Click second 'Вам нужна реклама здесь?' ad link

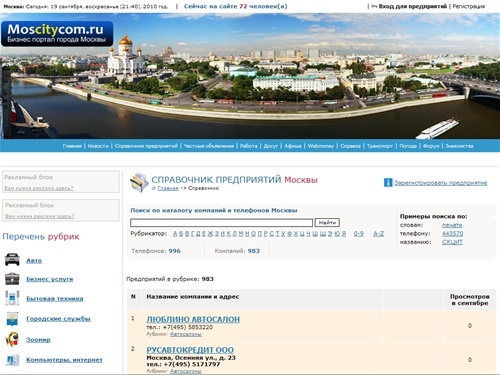pos(39,216)
